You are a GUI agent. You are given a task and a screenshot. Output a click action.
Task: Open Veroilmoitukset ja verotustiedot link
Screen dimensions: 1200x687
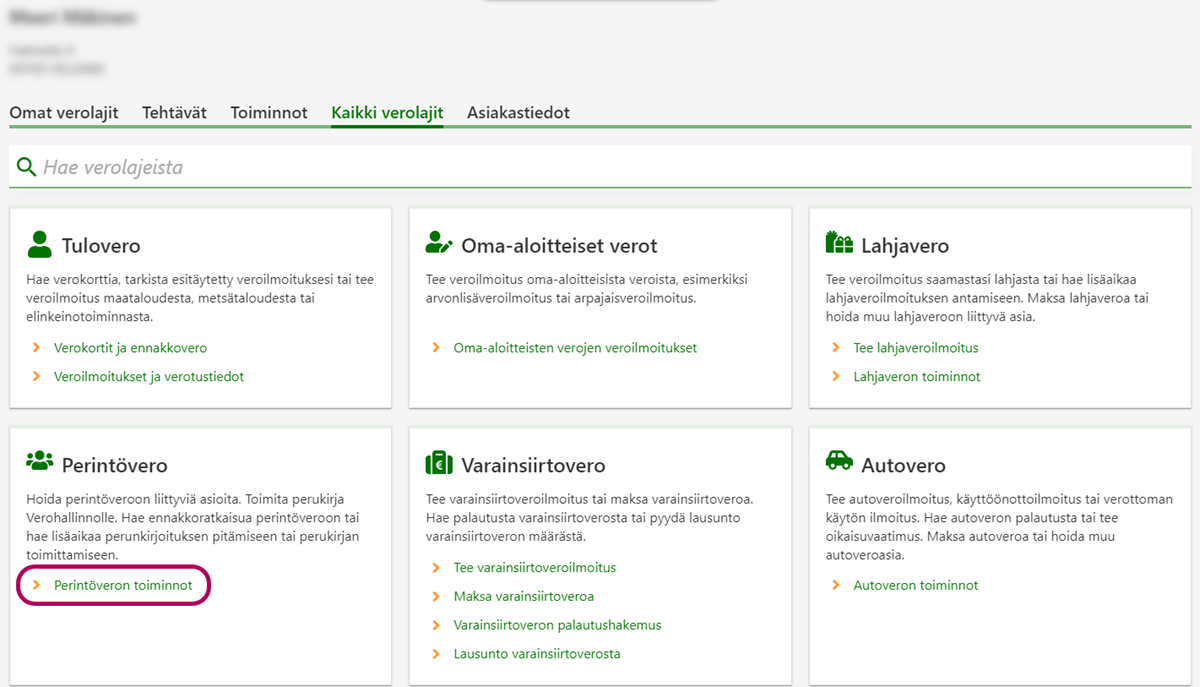[x=149, y=377]
